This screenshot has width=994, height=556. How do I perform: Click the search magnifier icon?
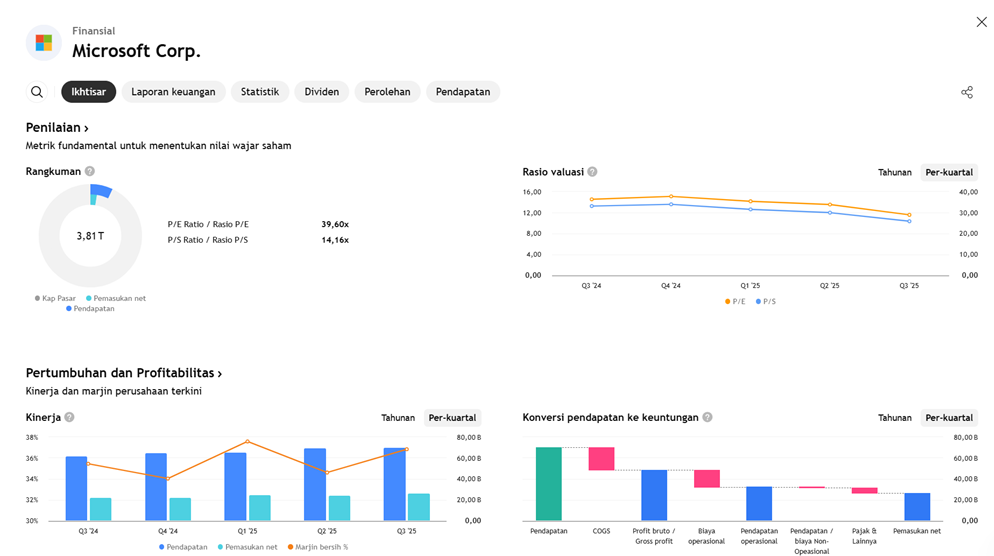[x=37, y=92]
